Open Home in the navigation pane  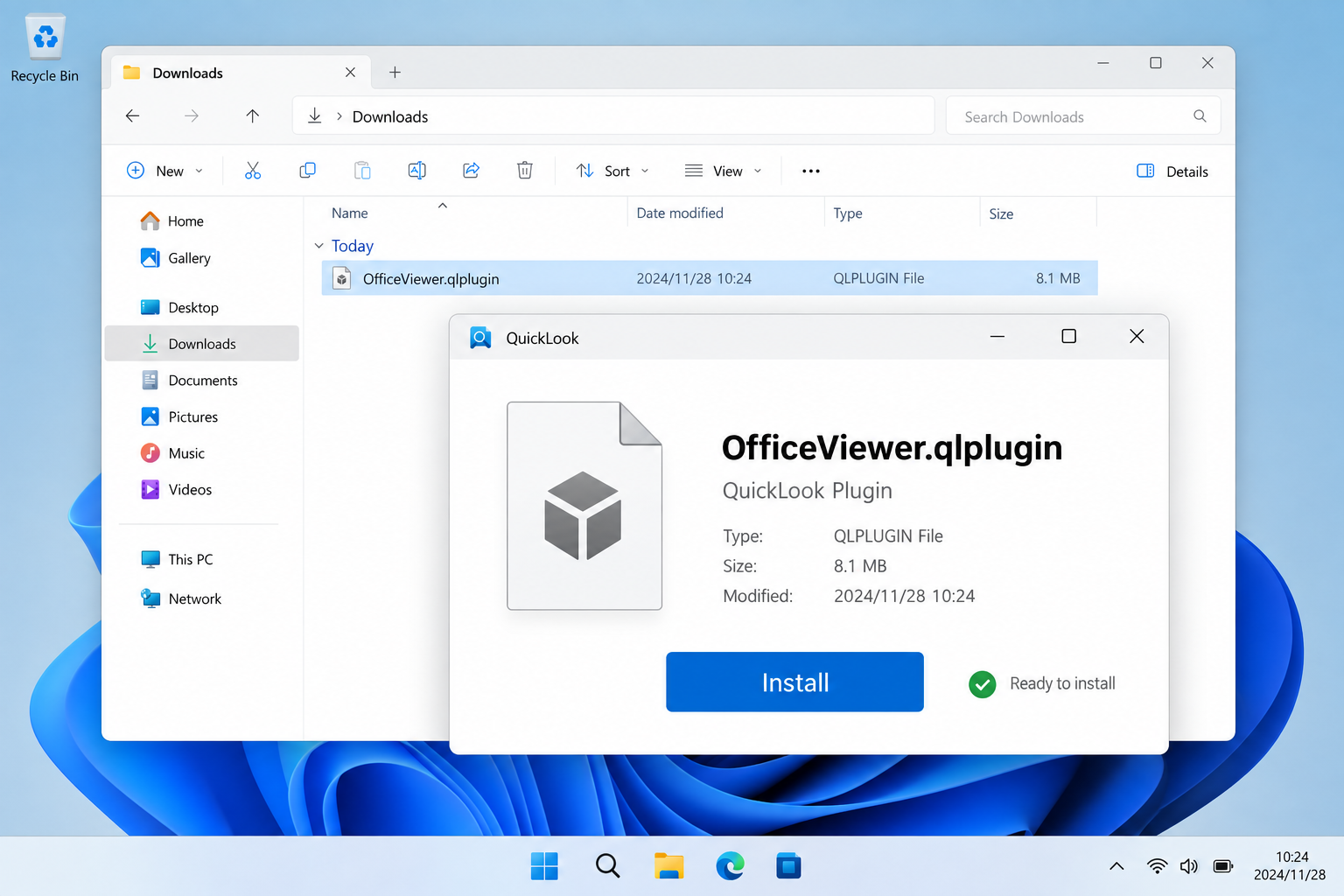pos(172,221)
